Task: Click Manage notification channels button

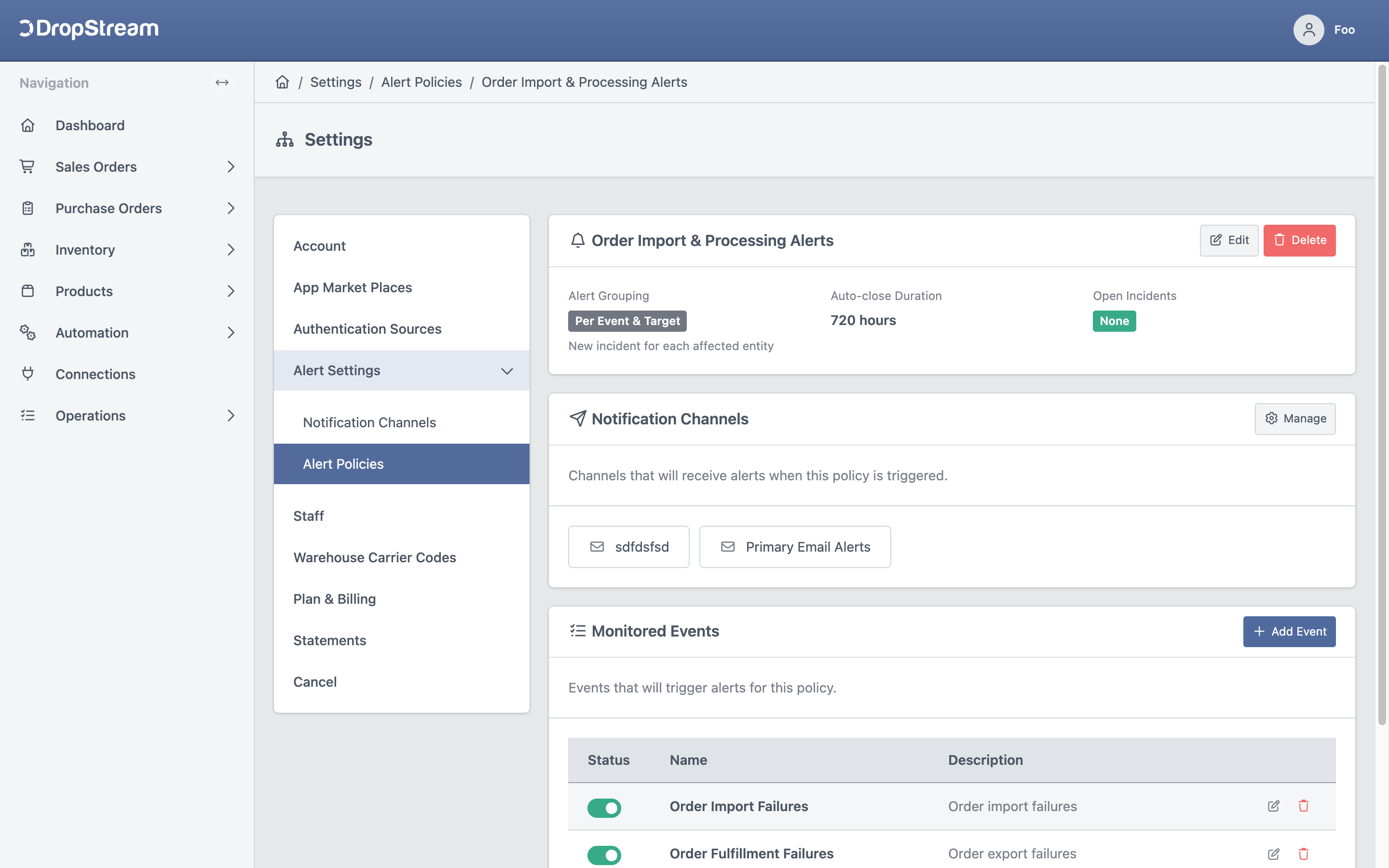Action: point(1295,419)
